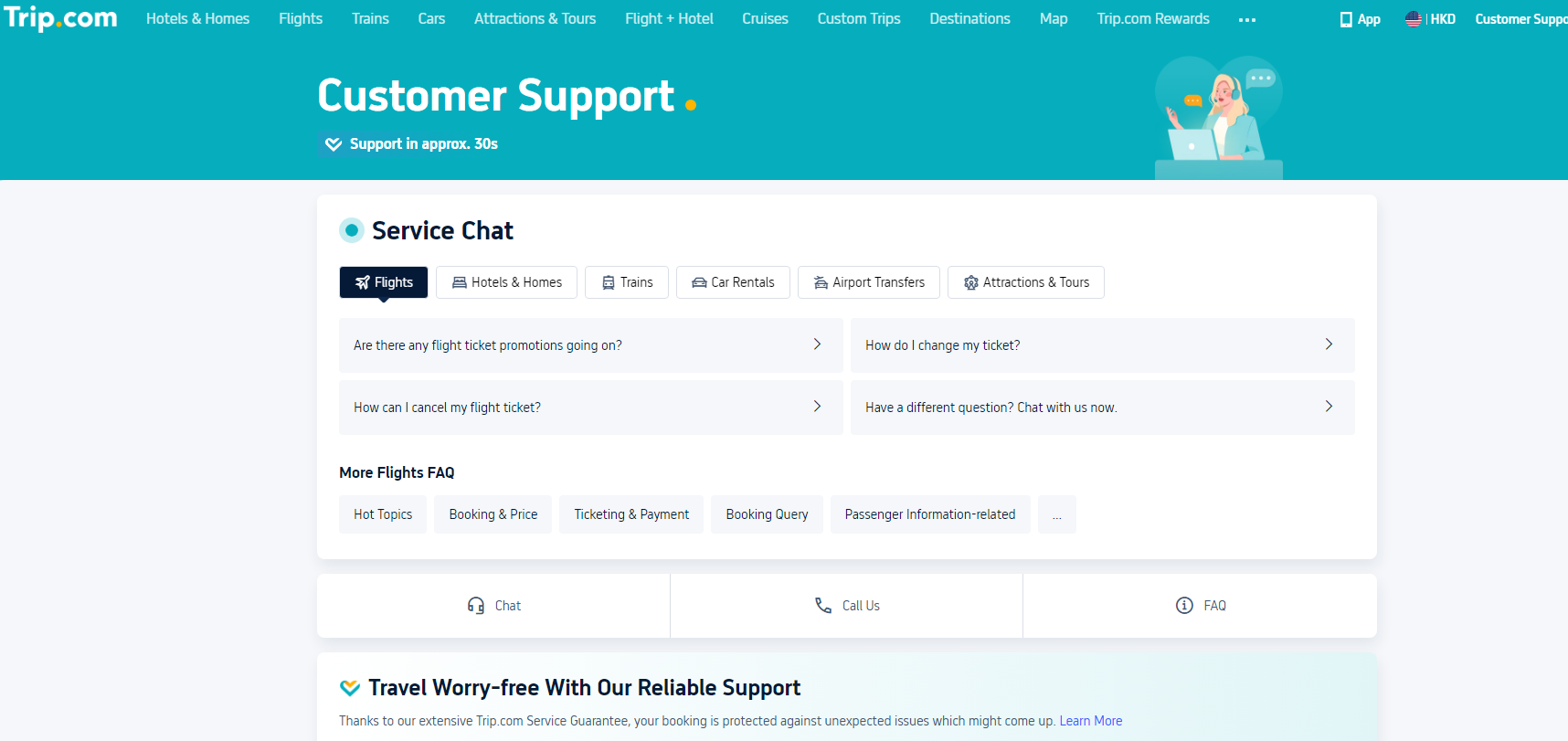Click the Learn More link
1568x741 pixels.
(x=1090, y=721)
